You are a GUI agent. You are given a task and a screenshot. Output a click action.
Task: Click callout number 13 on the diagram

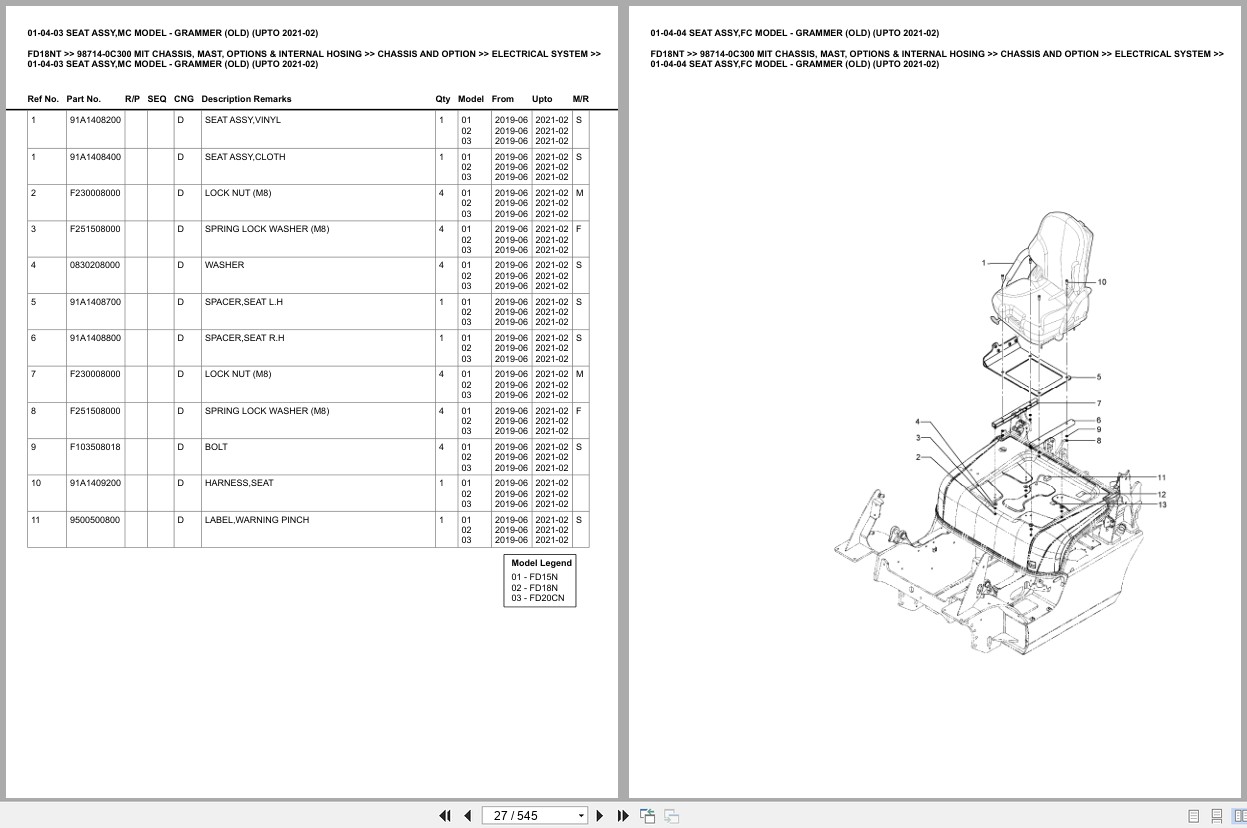pos(1162,504)
